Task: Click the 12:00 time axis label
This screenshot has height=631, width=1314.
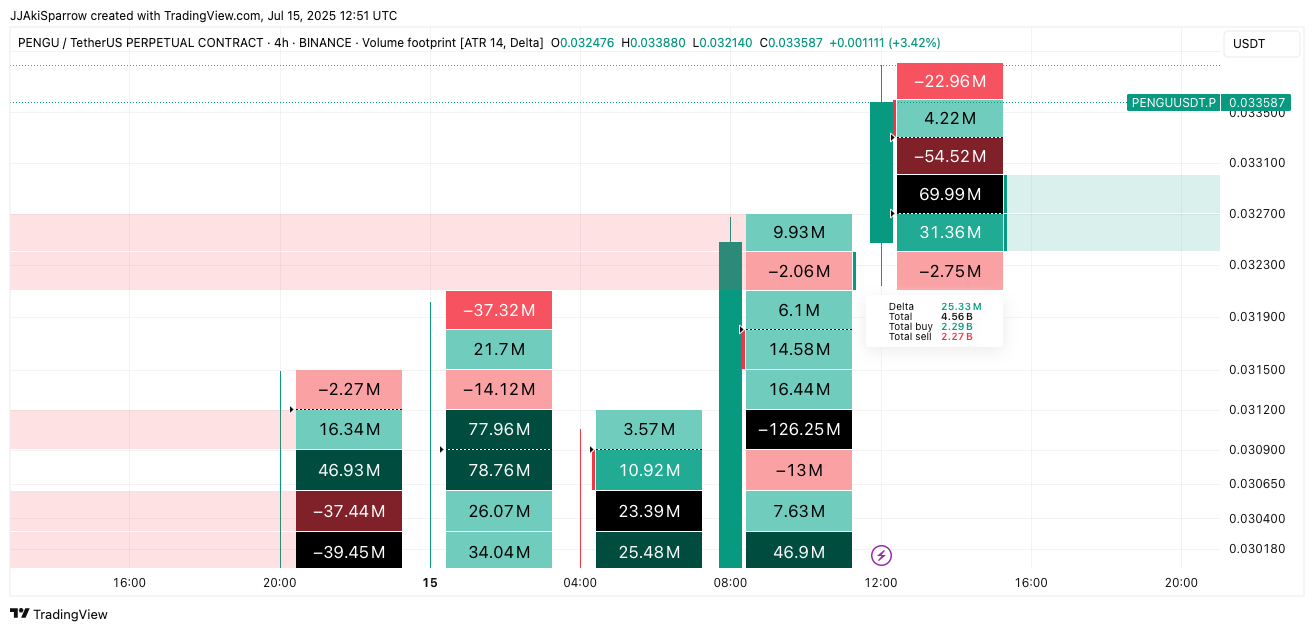Action: (x=880, y=582)
